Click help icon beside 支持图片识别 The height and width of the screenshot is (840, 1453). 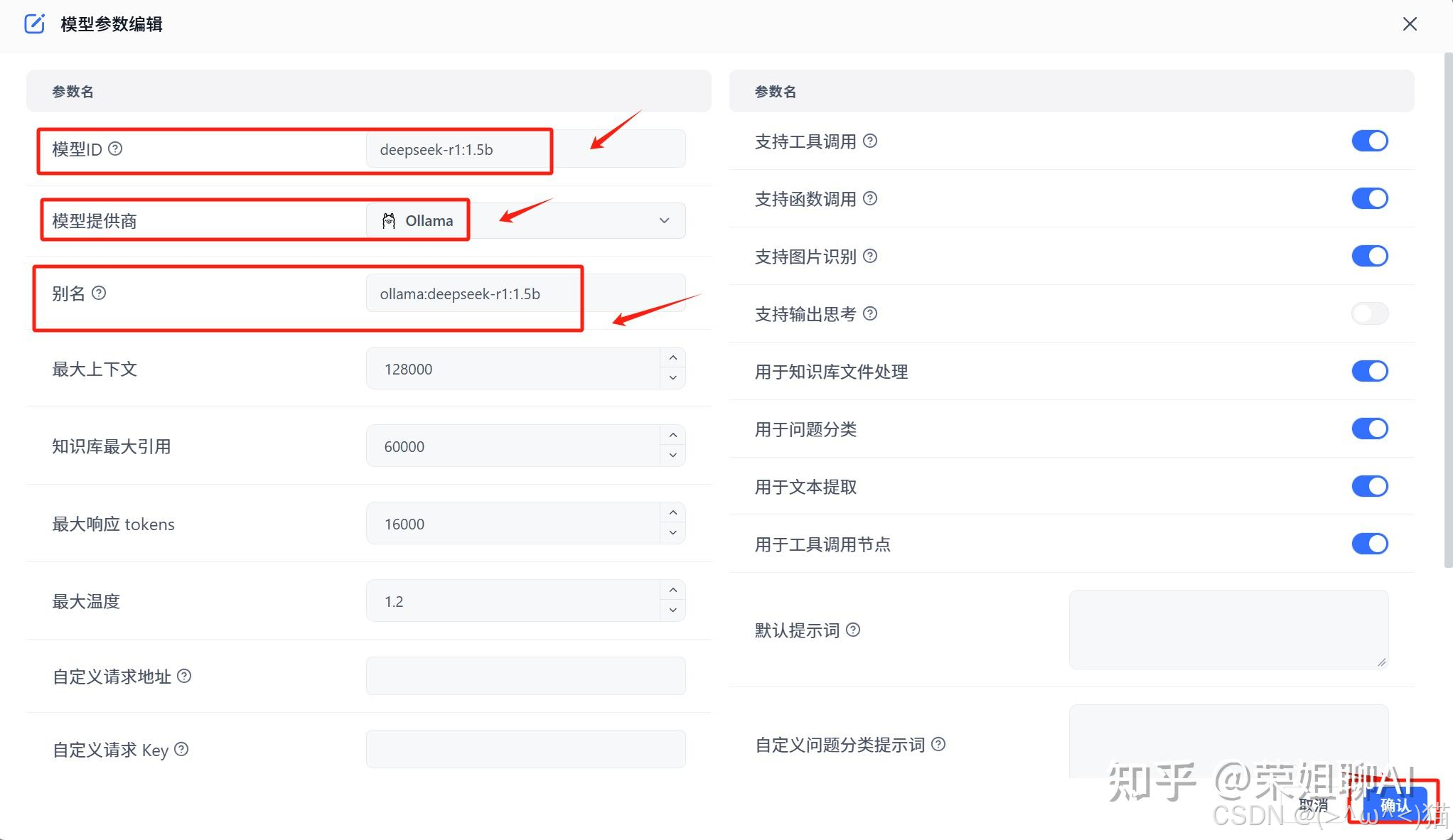870,256
